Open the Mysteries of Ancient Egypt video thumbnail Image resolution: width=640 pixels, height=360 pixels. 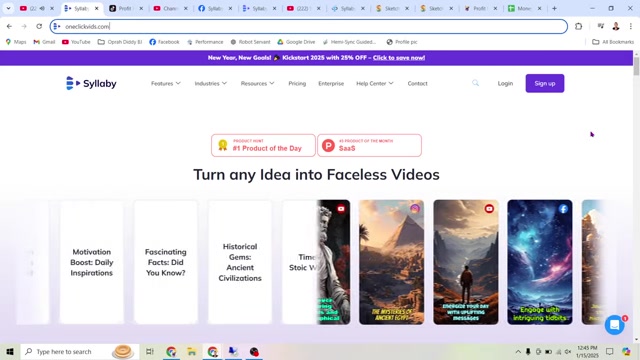391,262
